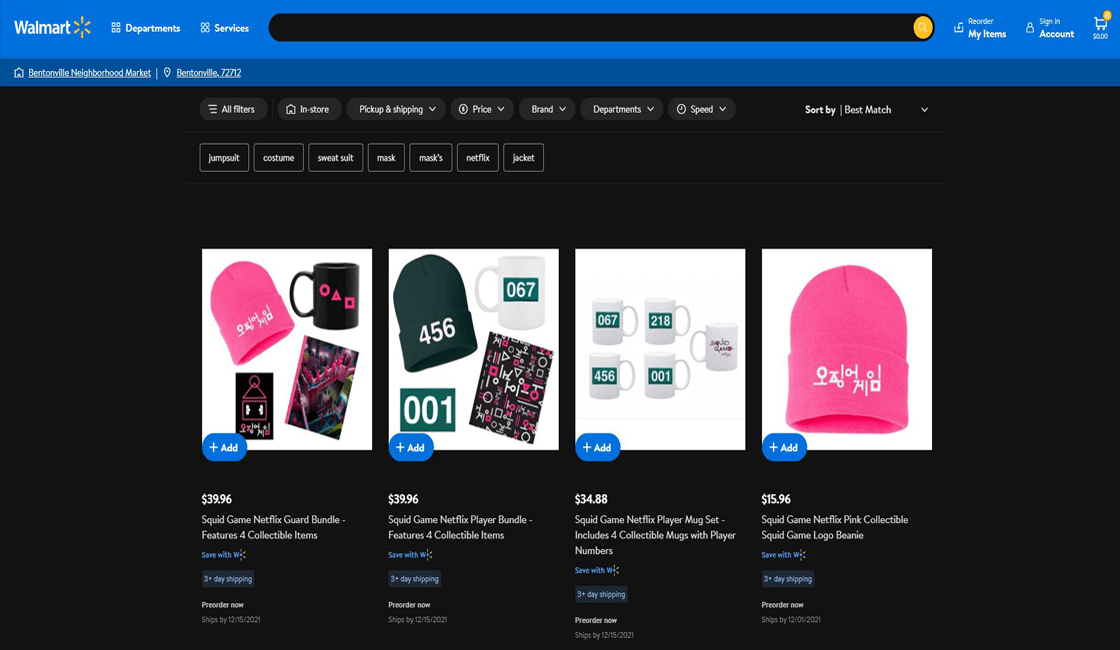Screen dimensions: 1120x650
Task: Toggle the netflix related search chip
Action: pyautogui.click(x=477, y=157)
